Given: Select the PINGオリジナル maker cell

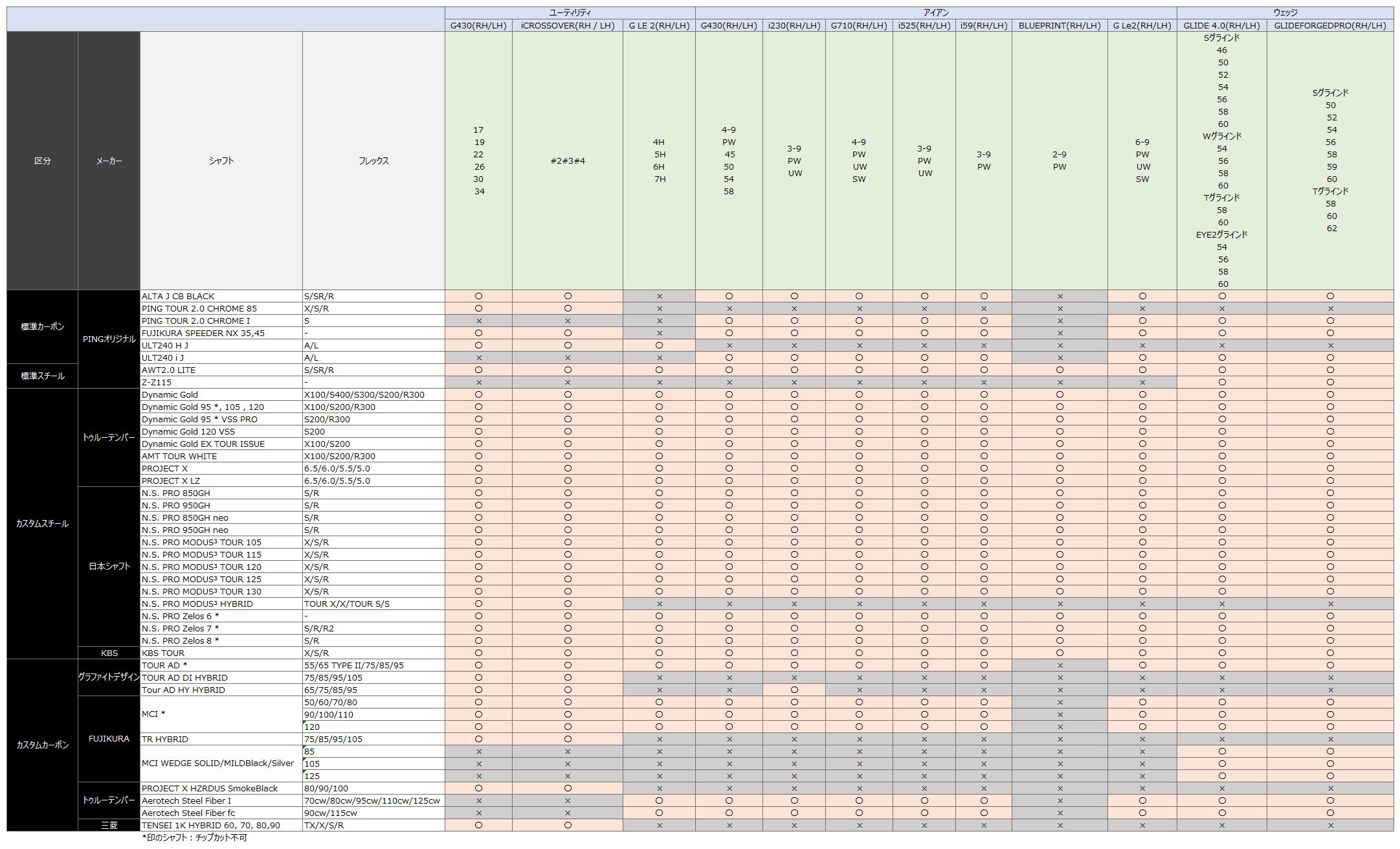Looking at the screenshot, I should tap(109, 339).
